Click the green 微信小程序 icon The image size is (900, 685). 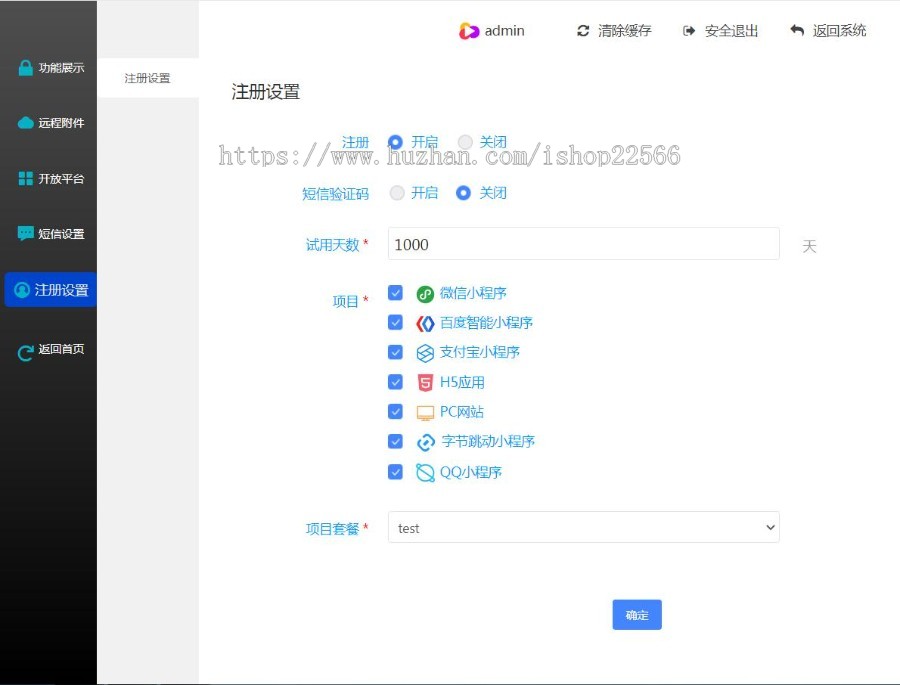click(425, 294)
